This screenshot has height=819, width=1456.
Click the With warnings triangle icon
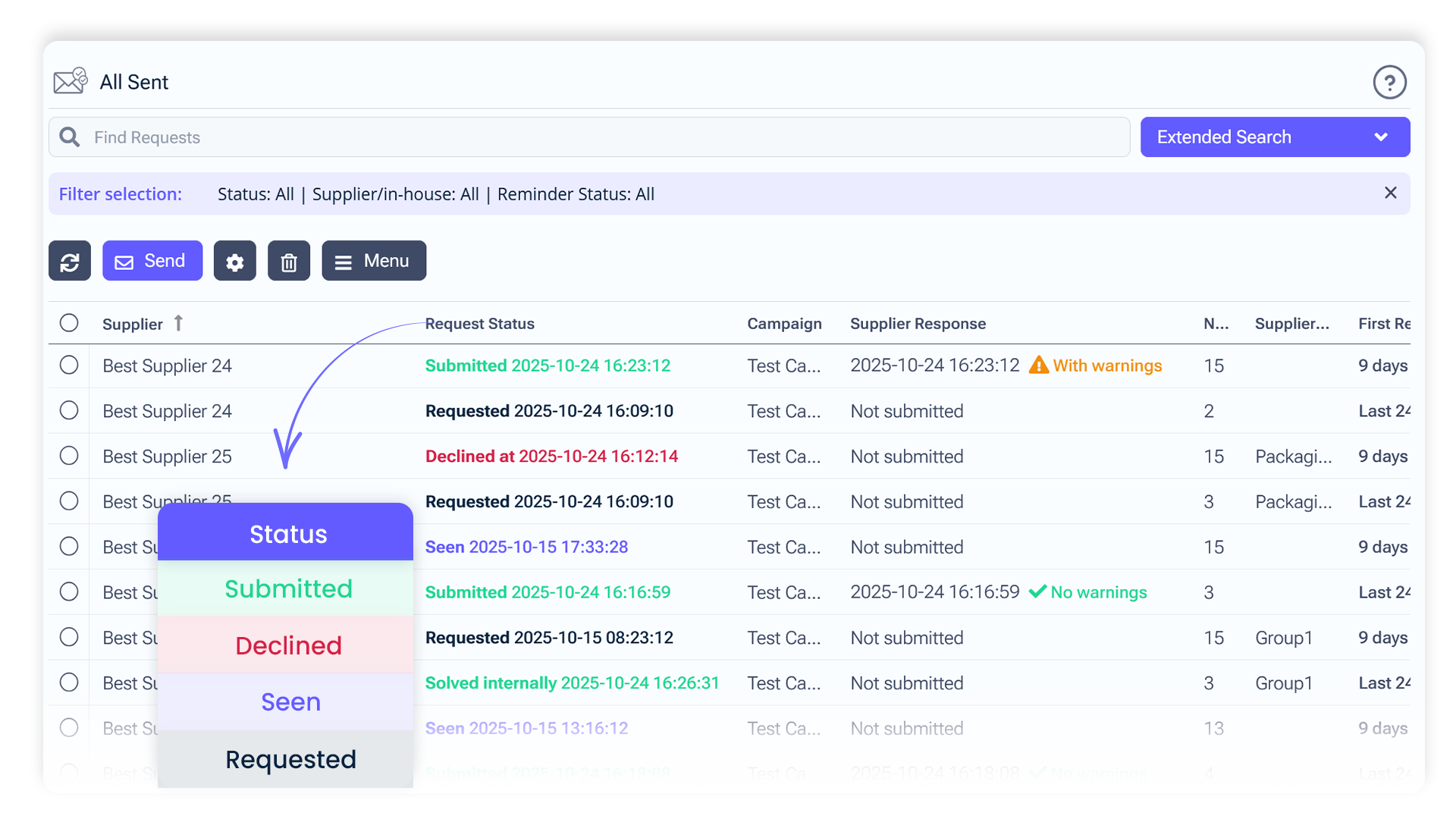point(1038,366)
